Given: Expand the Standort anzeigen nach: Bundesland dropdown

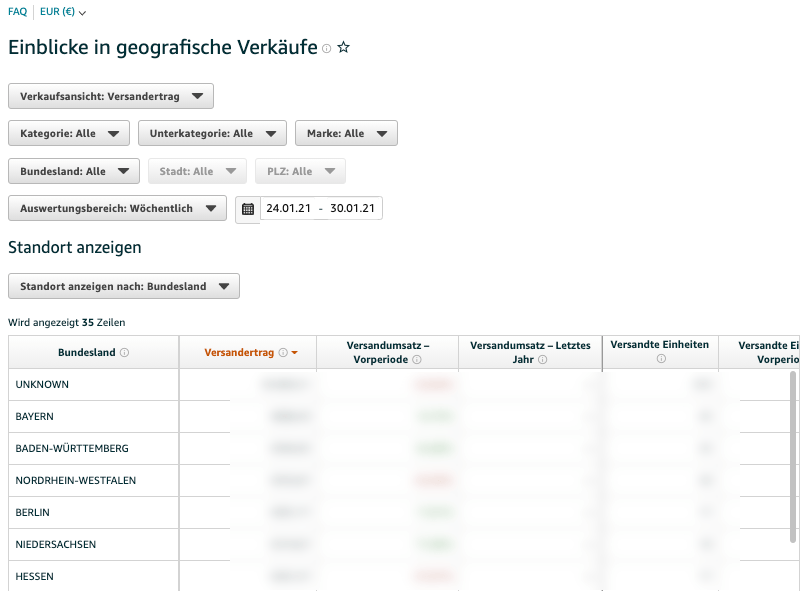Looking at the screenshot, I should [x=124, y=285].
